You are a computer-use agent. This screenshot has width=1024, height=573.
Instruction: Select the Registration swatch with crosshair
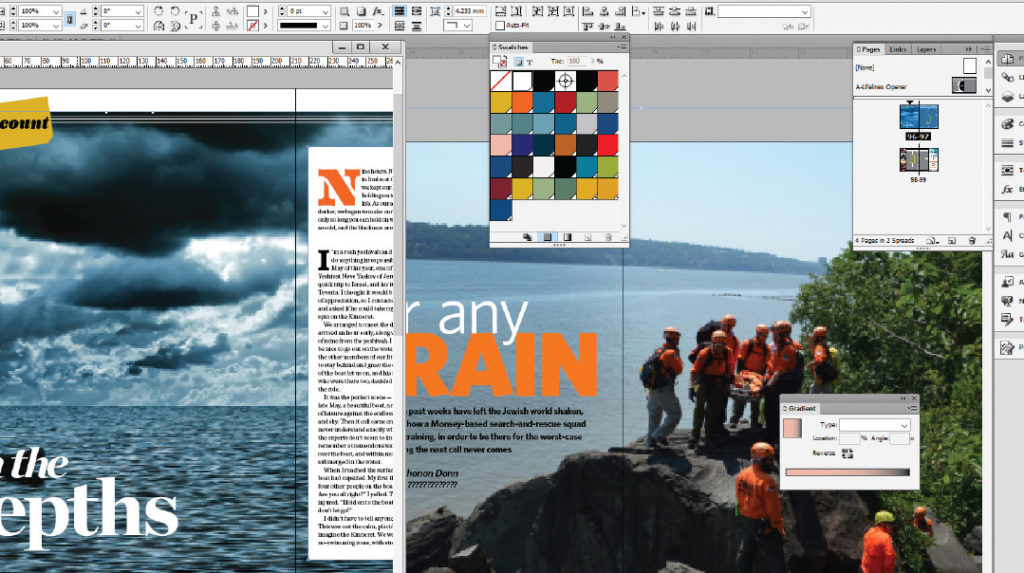[x=566, y=80]
